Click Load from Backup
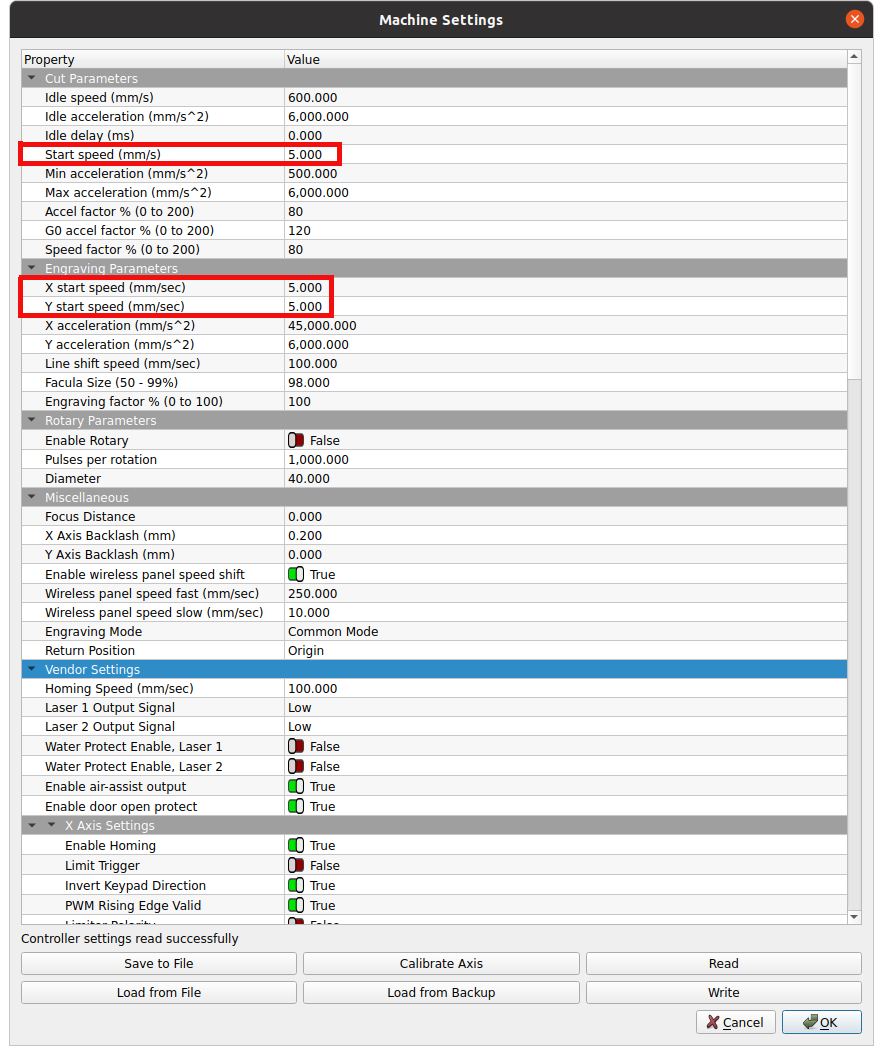The height and width of the screenshot is (1055, 883). pos(441,993)
